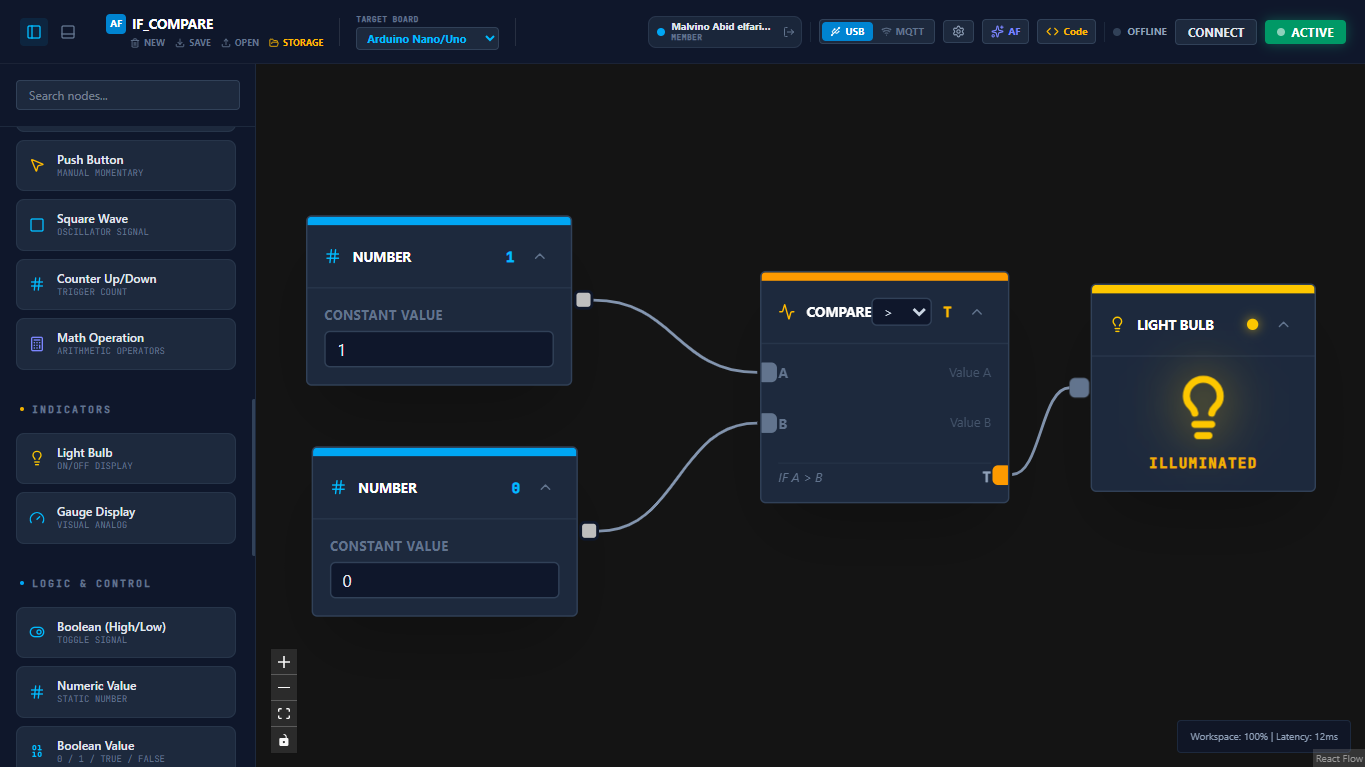Collapse the NUMBER node with value 0
1365x767 pixels.
545,488
